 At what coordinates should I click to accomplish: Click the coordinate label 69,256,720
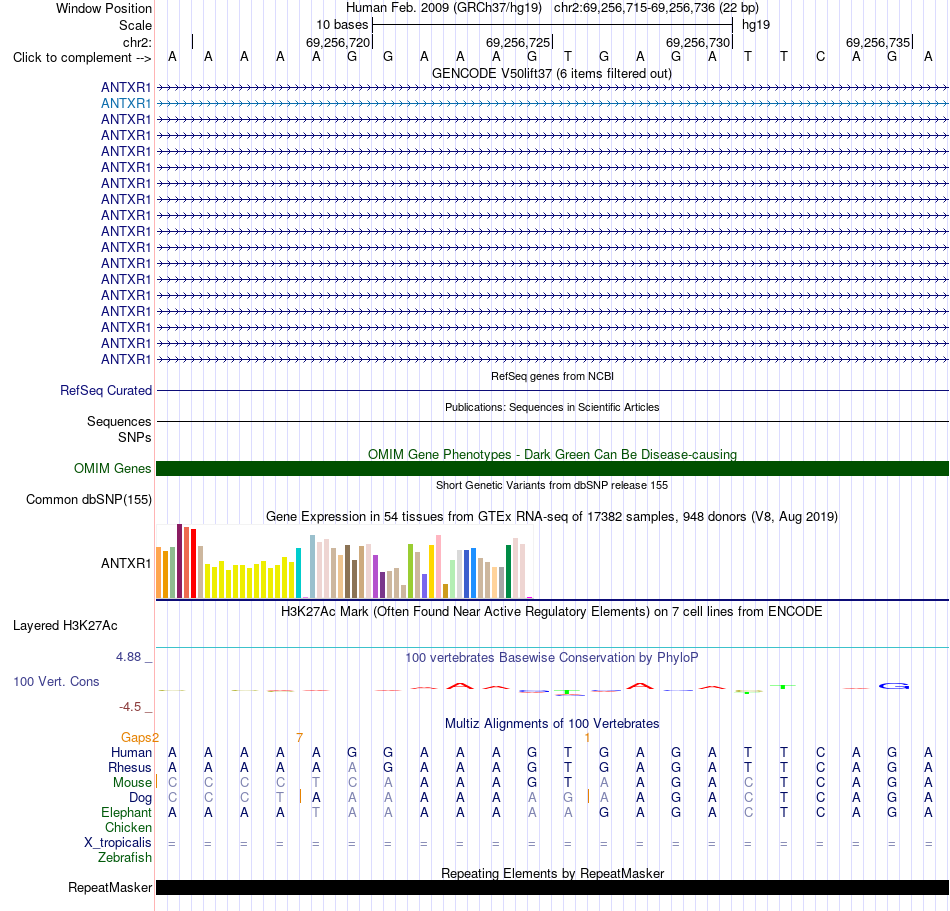coord(337,42)
